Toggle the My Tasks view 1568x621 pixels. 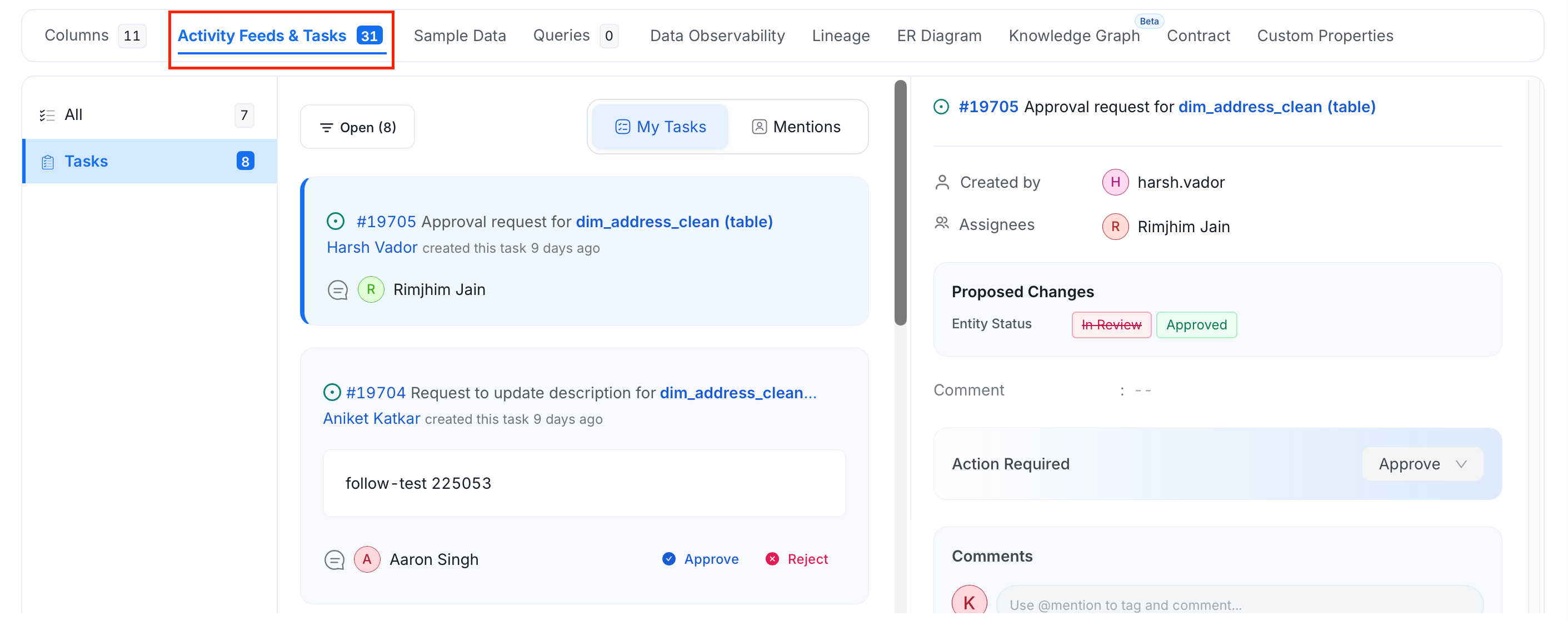[x=660, y=127]
